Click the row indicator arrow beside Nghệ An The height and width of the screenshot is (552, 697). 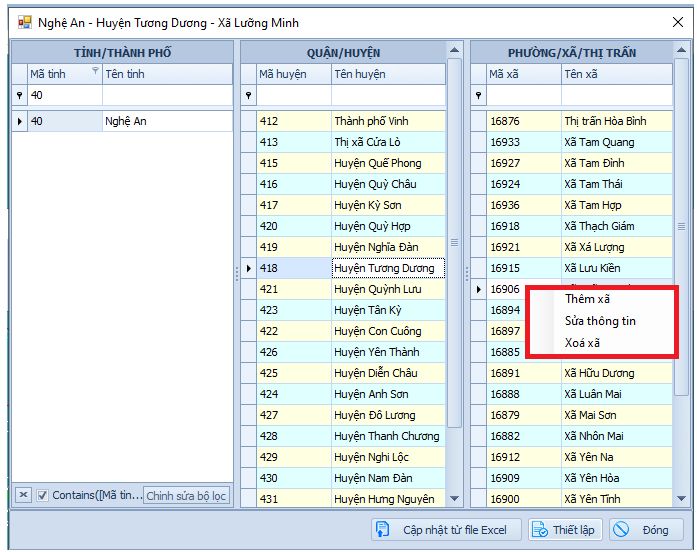[20, 121]
